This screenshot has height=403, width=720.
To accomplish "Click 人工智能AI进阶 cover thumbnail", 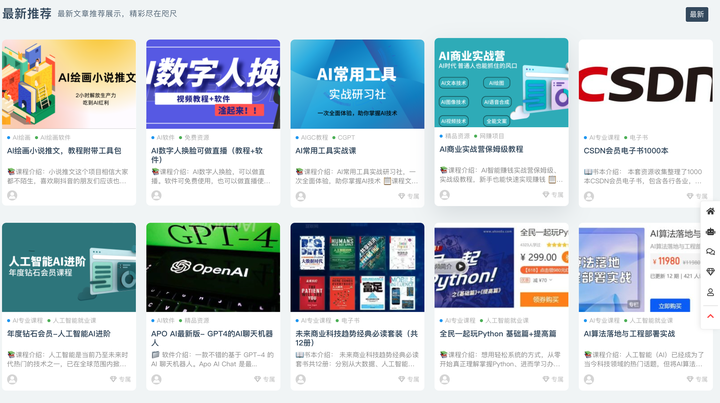I will pos(69,268).
